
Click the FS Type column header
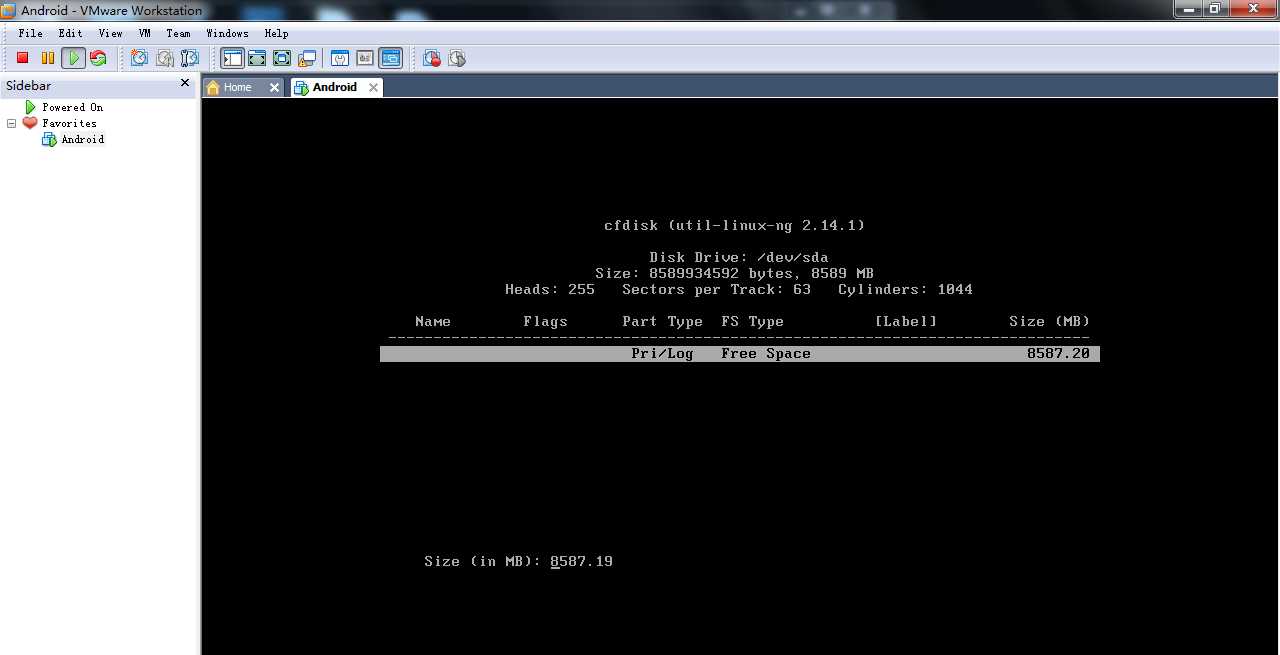[752, 321]
